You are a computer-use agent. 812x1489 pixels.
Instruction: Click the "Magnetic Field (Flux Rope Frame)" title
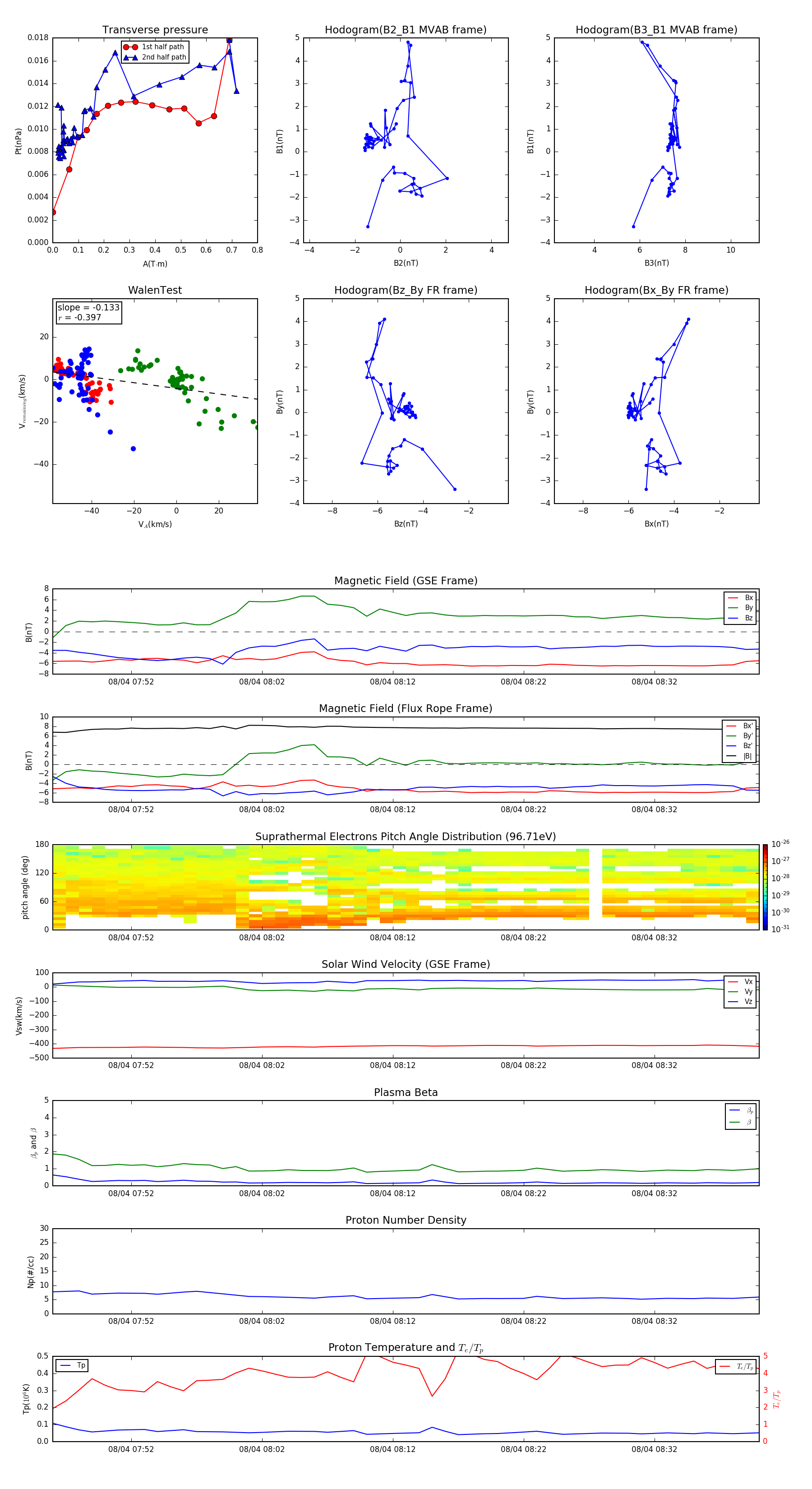(406, 708)
